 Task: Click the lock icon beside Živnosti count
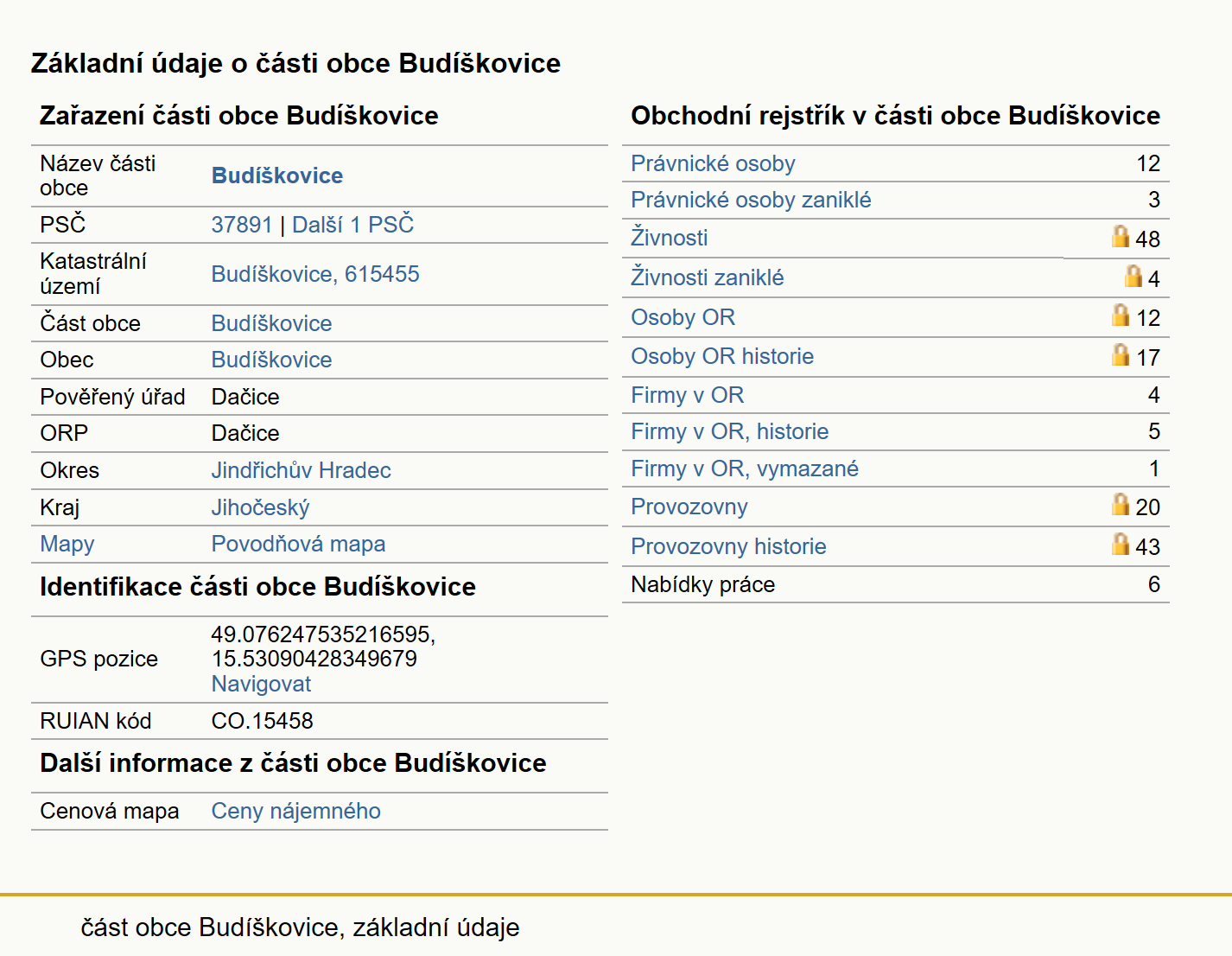click(1121, 236)
